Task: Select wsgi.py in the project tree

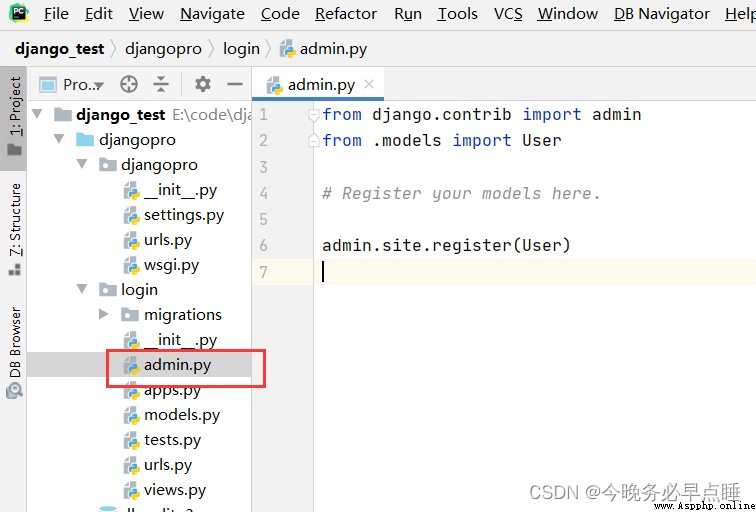Action: click(x=139, y=265)
